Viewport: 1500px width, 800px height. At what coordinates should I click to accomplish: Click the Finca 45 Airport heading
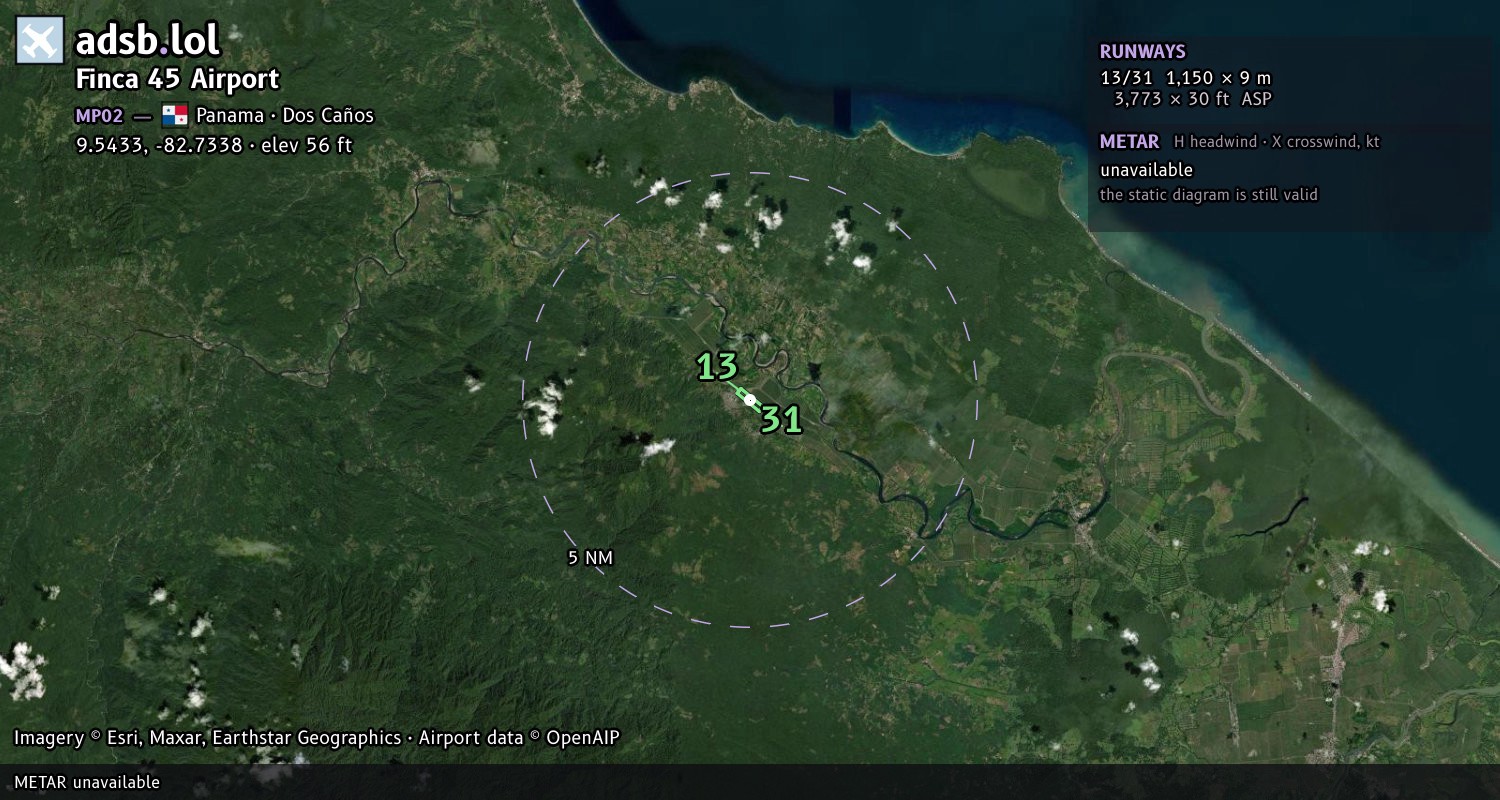click(178, 80)
